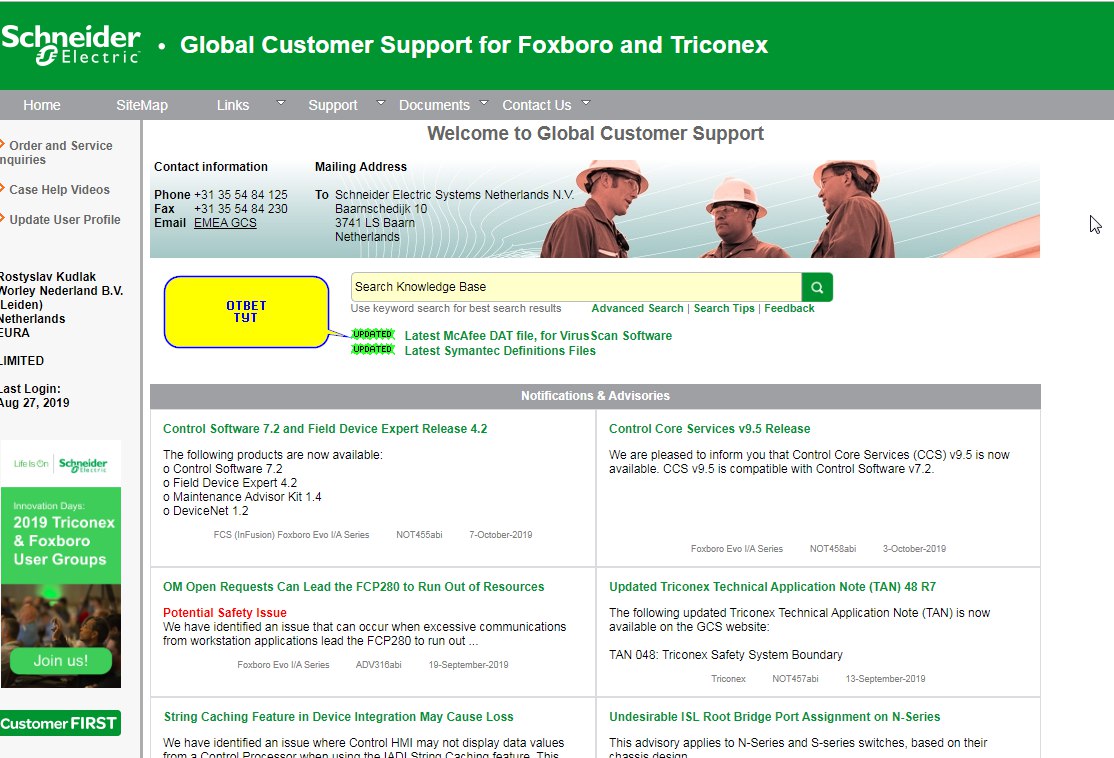Open Advanced Search link
This screenshot has height=758, width=1114.
click(x=637, y=308)
